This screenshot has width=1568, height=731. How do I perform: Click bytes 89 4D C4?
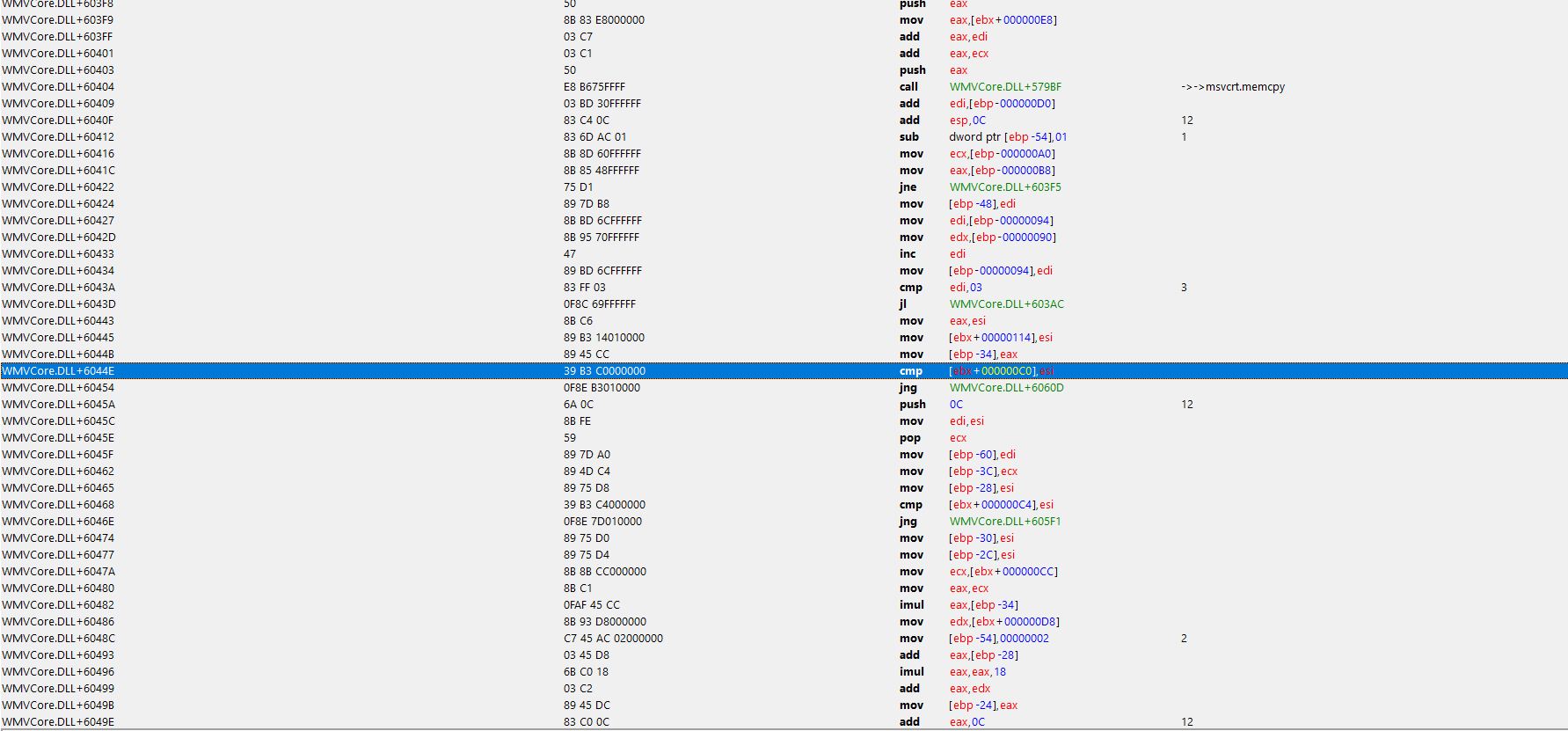[x=587, y=471]
